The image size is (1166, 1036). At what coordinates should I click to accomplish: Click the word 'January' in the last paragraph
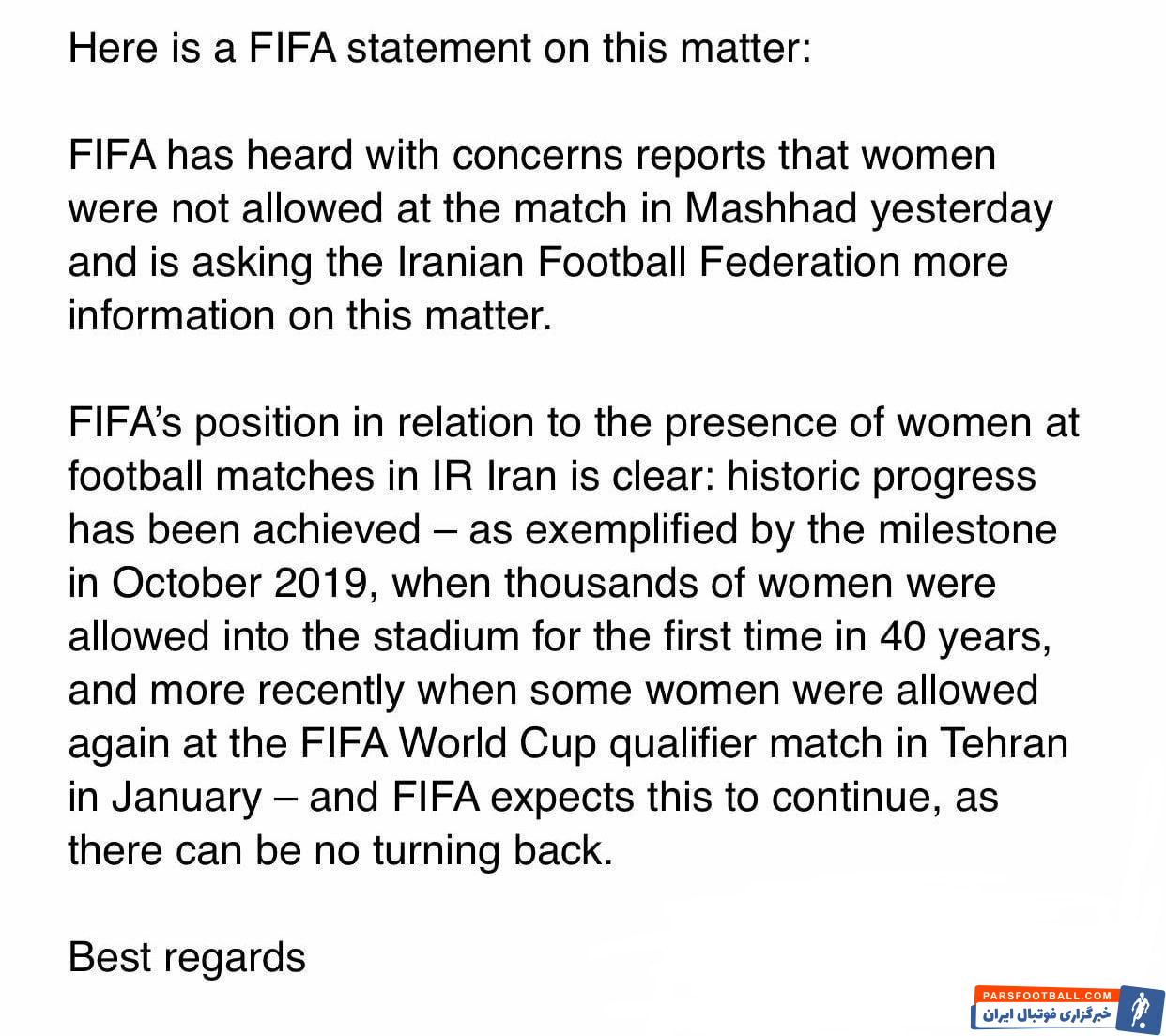point(187,797)
